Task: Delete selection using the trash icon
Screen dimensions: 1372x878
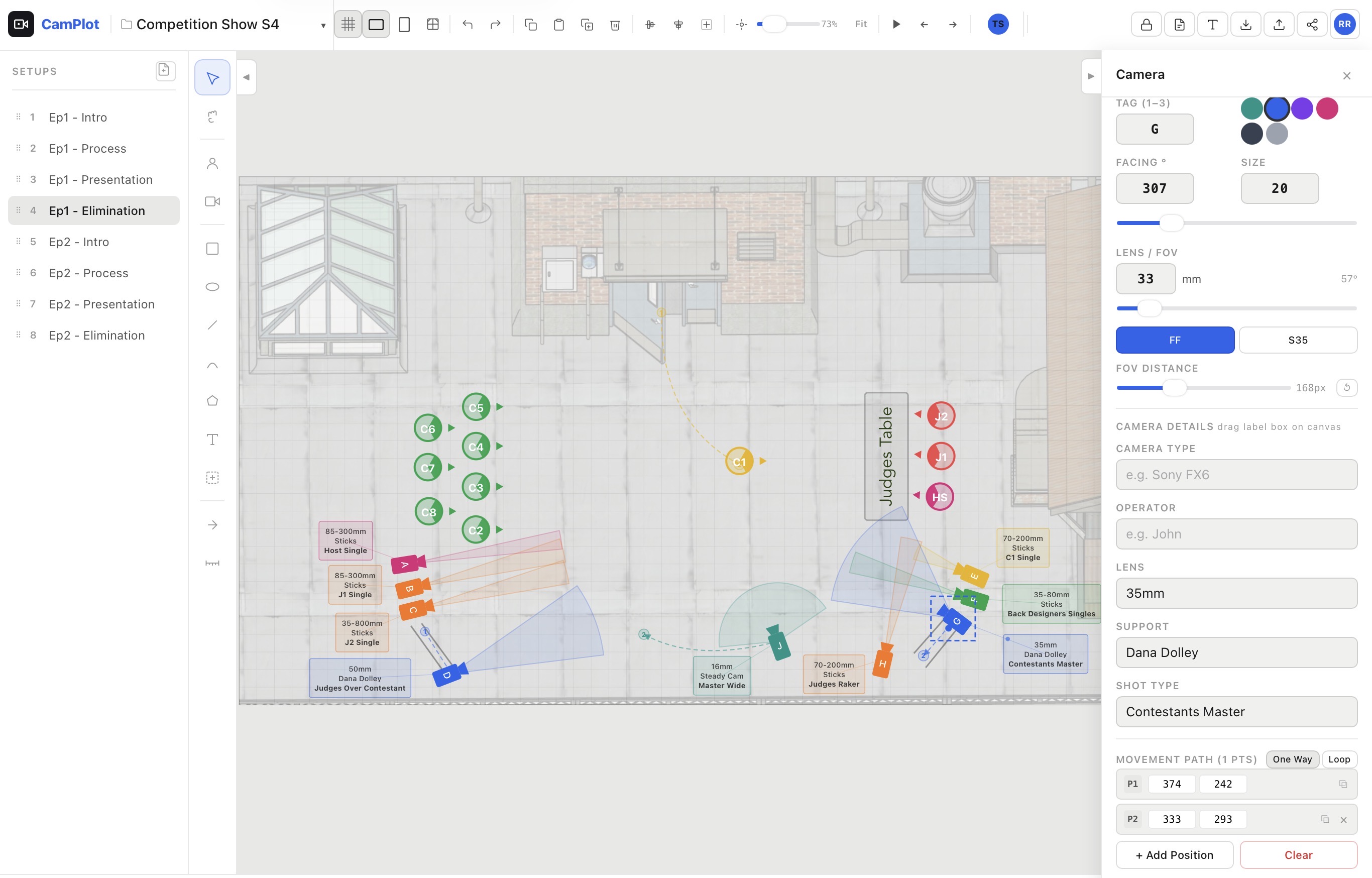Action: coord(616,24)
